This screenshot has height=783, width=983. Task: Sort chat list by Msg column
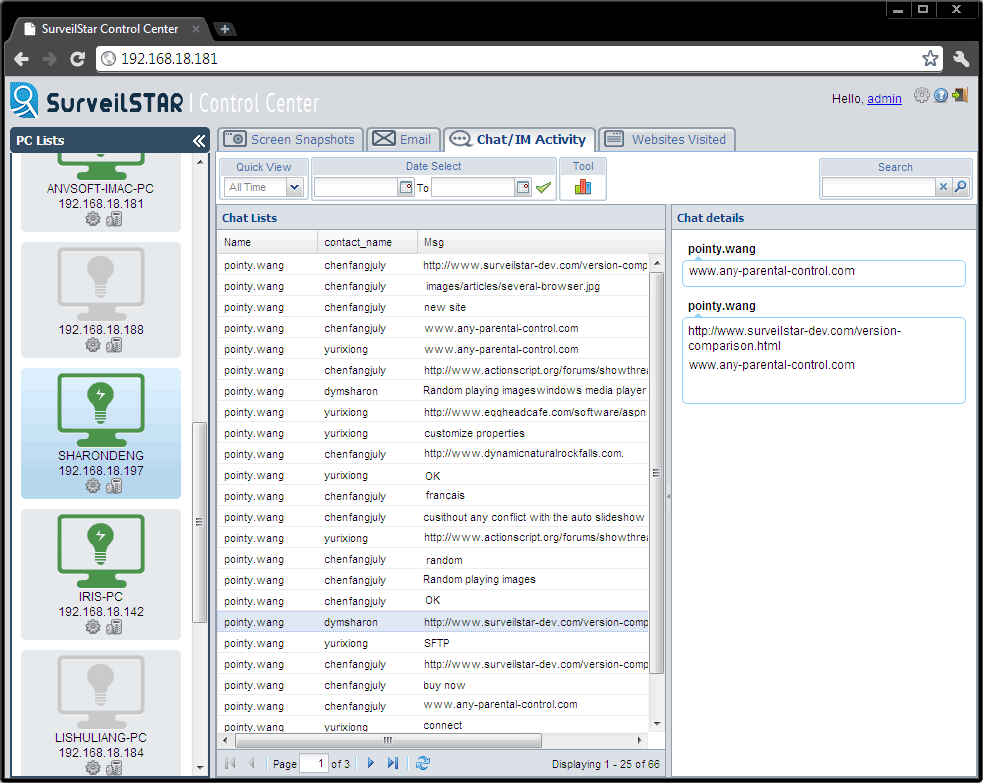(541, 242)
